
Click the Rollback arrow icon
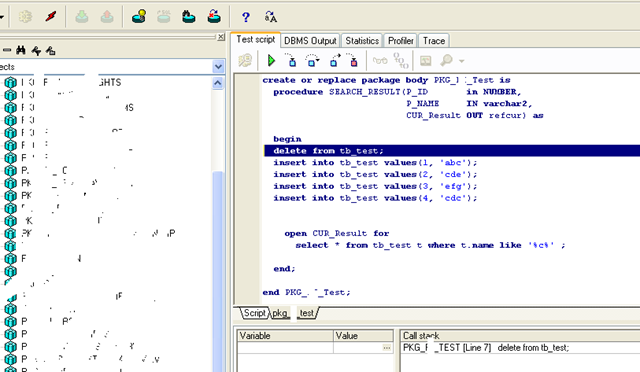pos(107,17)
